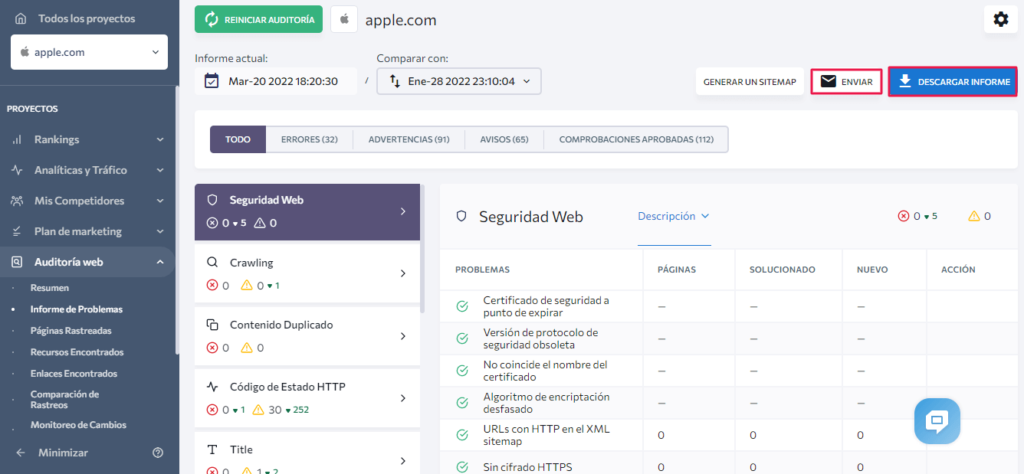Collapse the Auditoría web section chevron
This screenshot has width=1024, height=474.
(160, 262)
